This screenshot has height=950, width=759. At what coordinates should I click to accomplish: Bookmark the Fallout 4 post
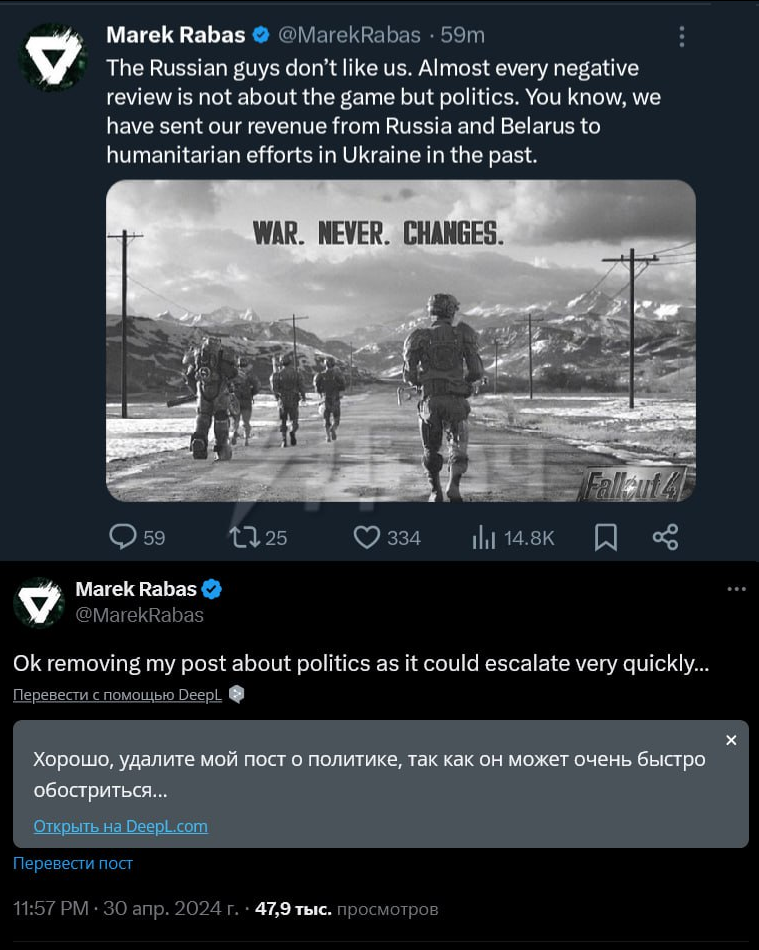[605, 537]
